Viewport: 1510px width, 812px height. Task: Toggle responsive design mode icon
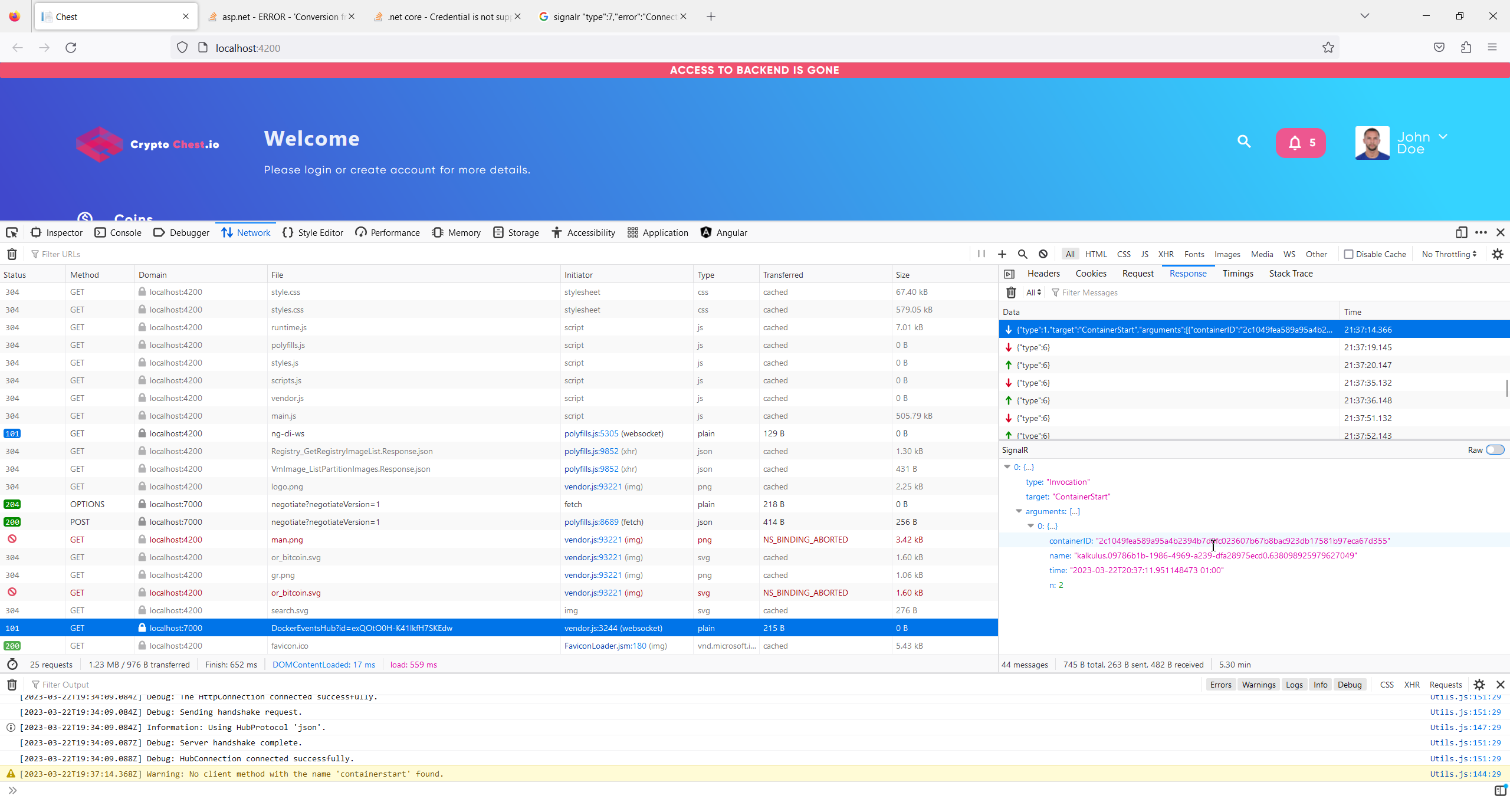[x=1461, y=232]
